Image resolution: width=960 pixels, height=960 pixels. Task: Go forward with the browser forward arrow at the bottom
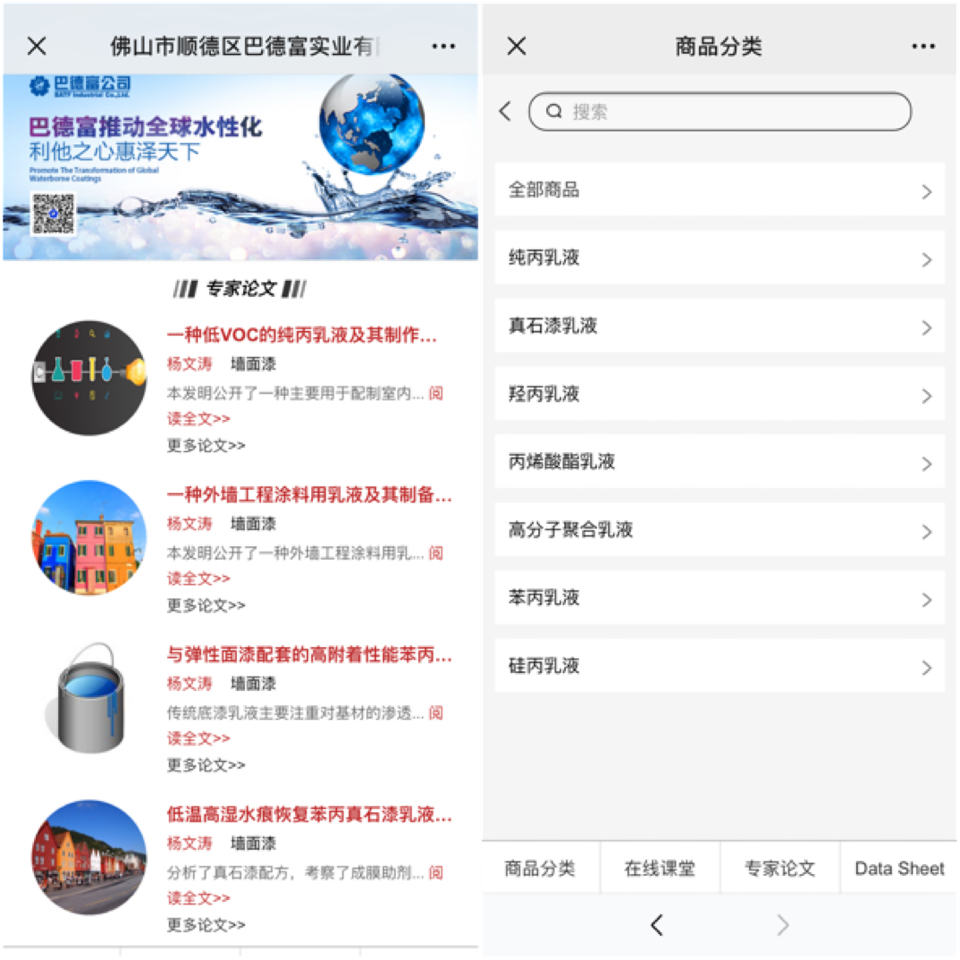coord(782,925)
